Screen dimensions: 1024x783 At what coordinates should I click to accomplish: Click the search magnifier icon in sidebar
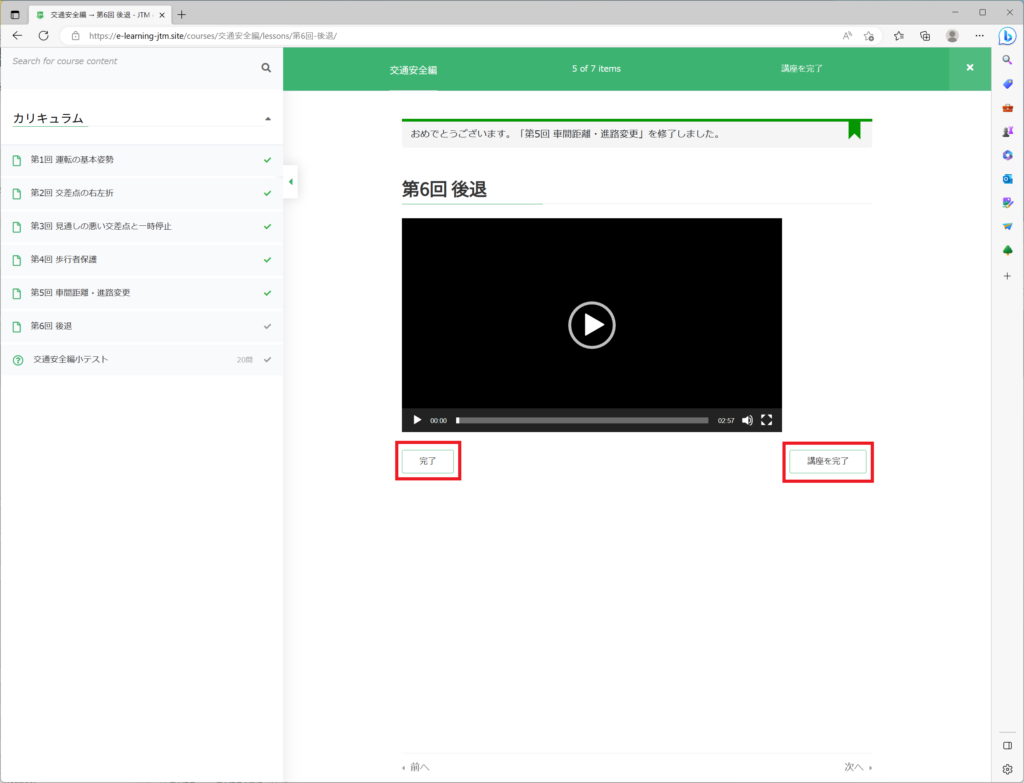[266, 68]
